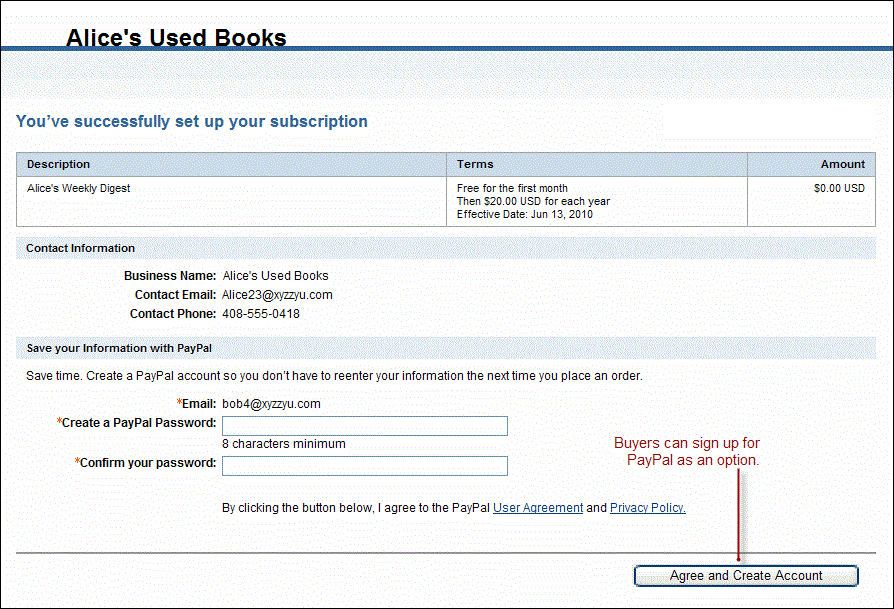Click the Effective Date Jun 13, 2010 text

click(x=525, y=214)
